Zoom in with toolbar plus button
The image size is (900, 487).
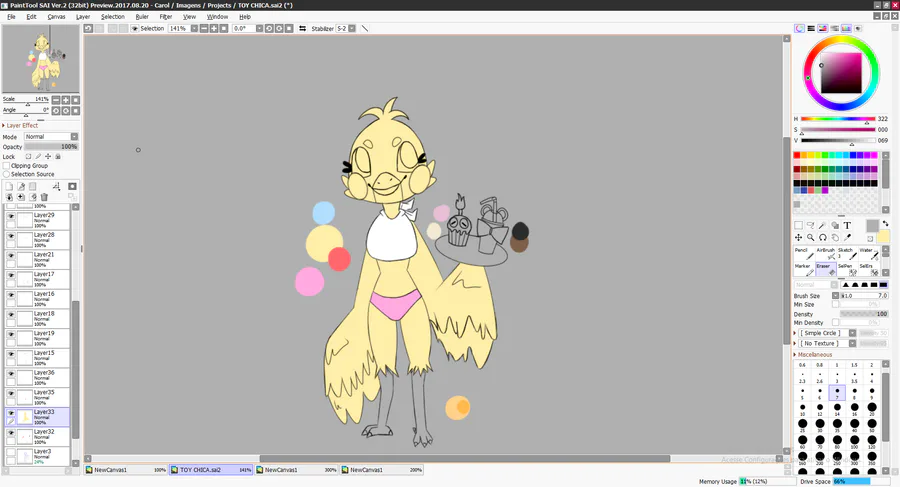[214, 28]
